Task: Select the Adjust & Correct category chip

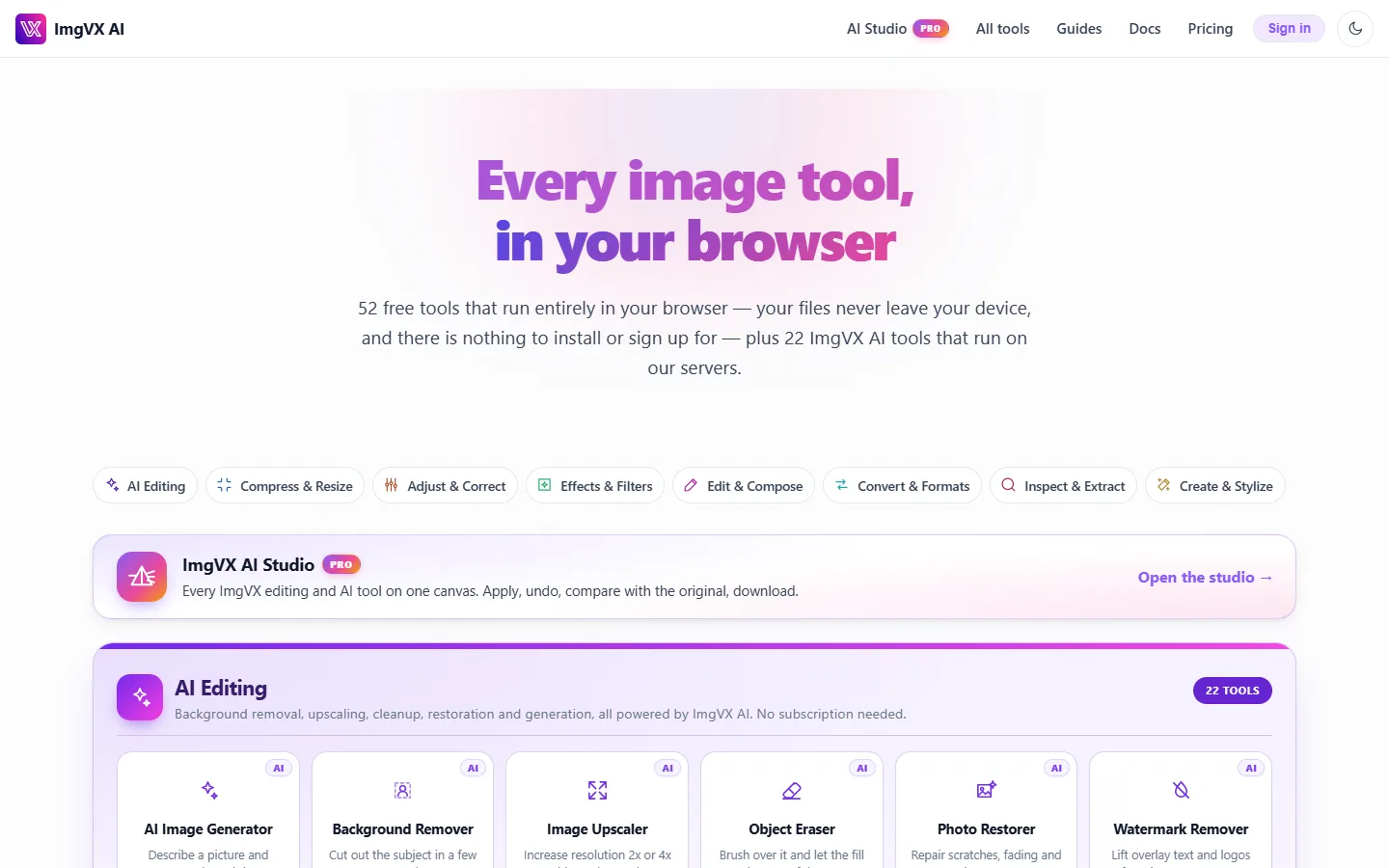Action: coord(445,486)
